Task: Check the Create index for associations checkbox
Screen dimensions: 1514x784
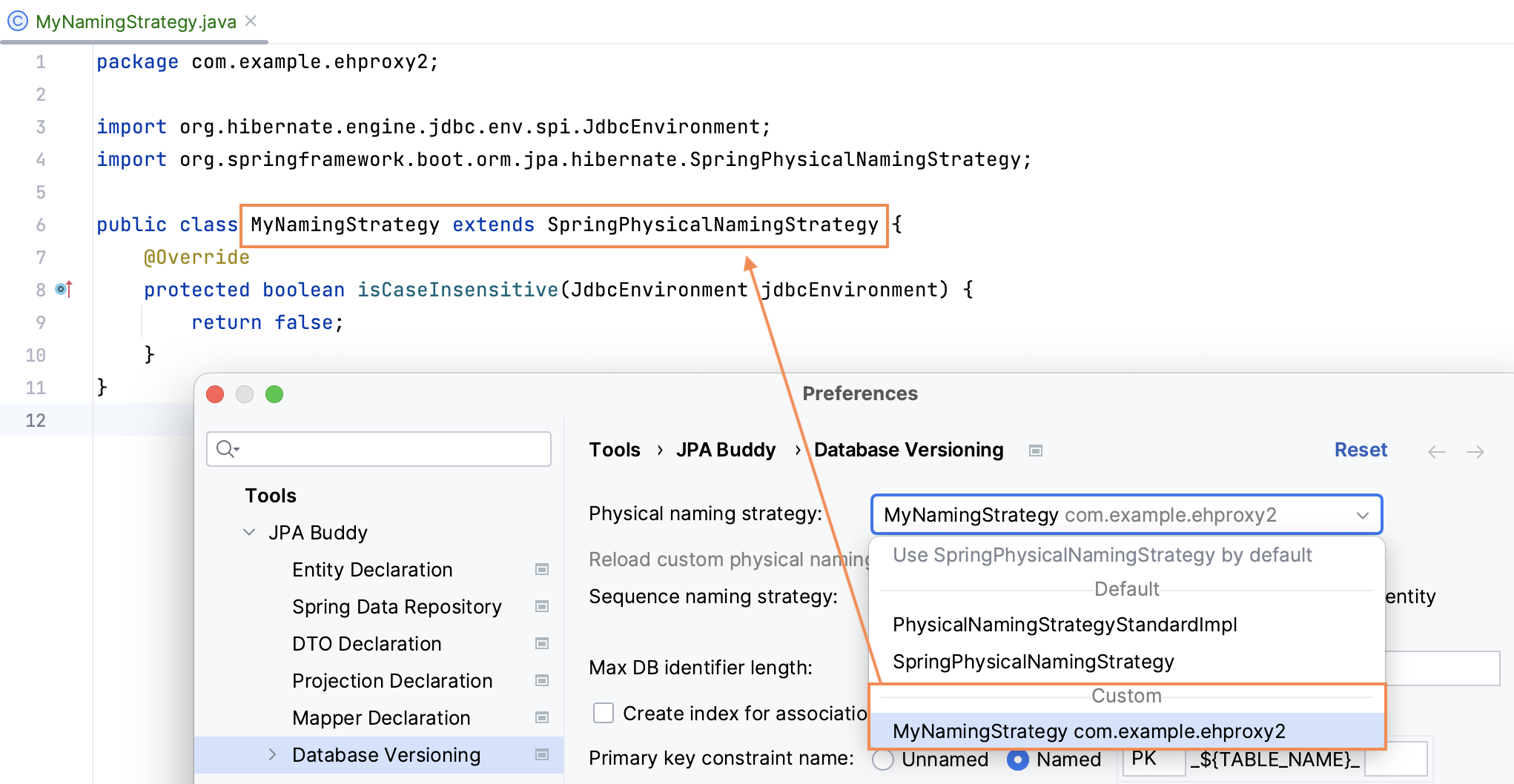Action: click(603, 712)
